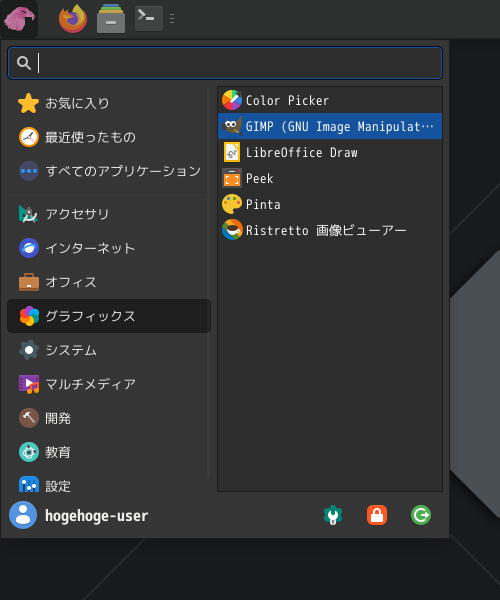Open LibreOffice Draw
Viewport: 500px width, 600px height.
click(x=330, y=152)
